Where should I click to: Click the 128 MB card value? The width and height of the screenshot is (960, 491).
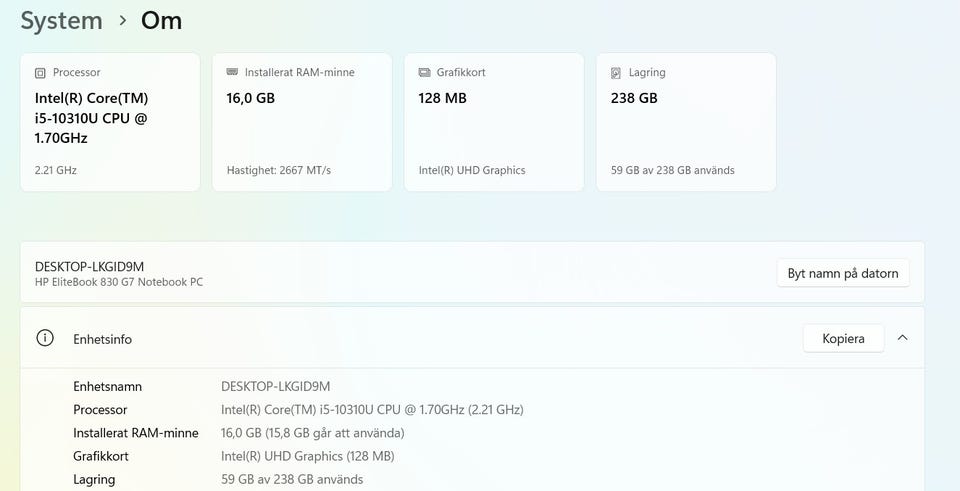(443, 98)
